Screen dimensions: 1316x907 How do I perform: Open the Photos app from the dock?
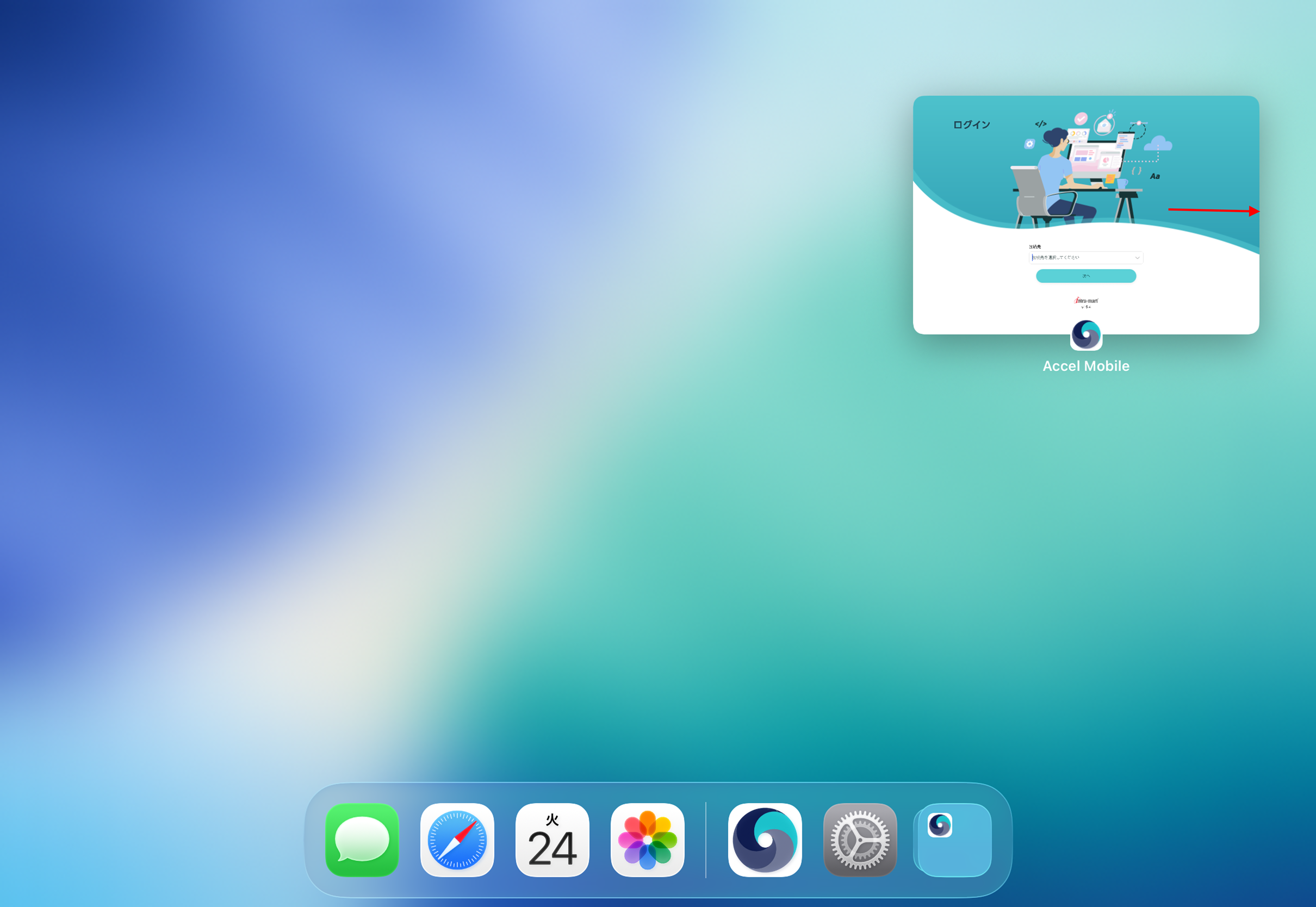click(x=648, y=840)
